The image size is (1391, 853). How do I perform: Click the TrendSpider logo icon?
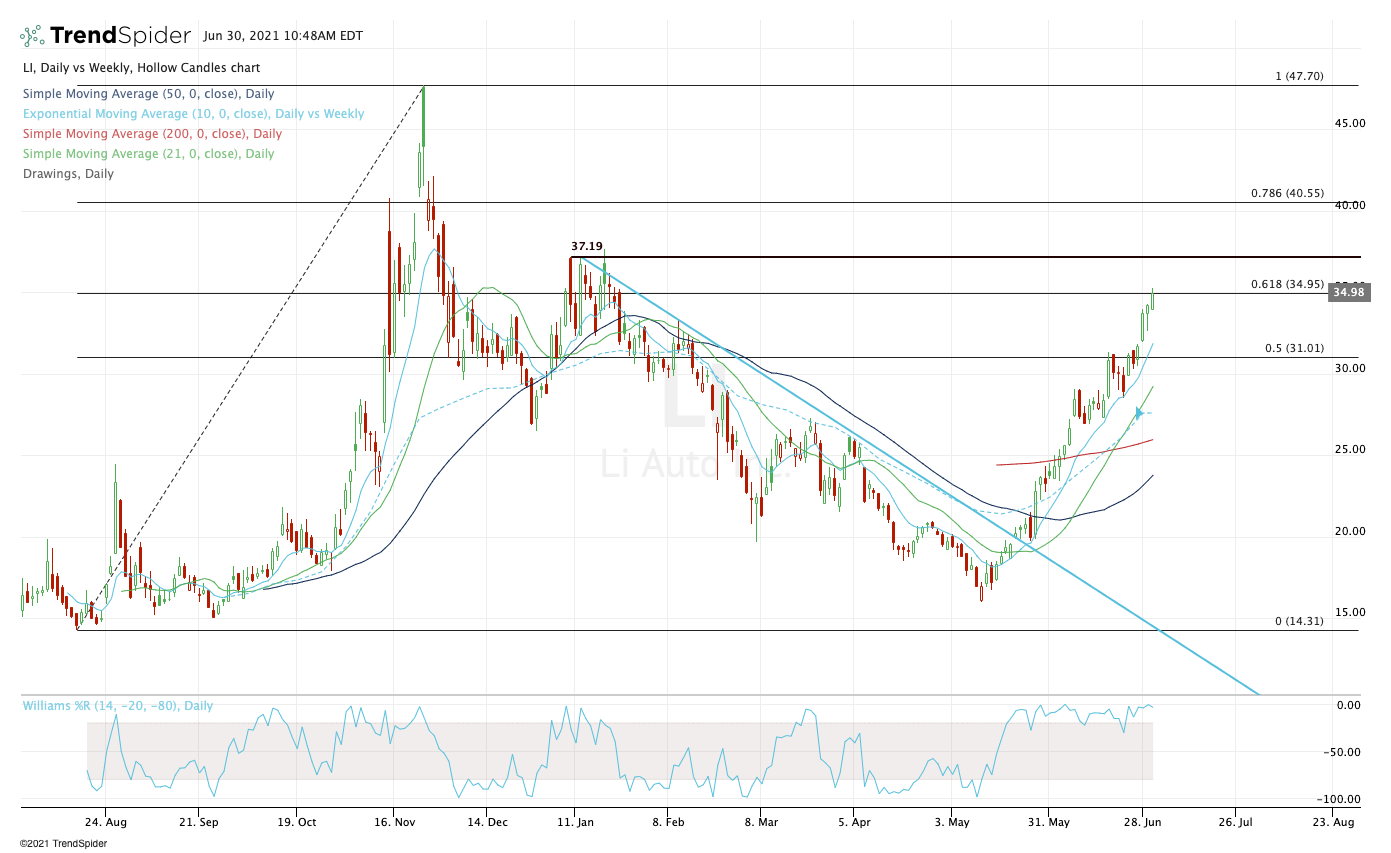32,36
